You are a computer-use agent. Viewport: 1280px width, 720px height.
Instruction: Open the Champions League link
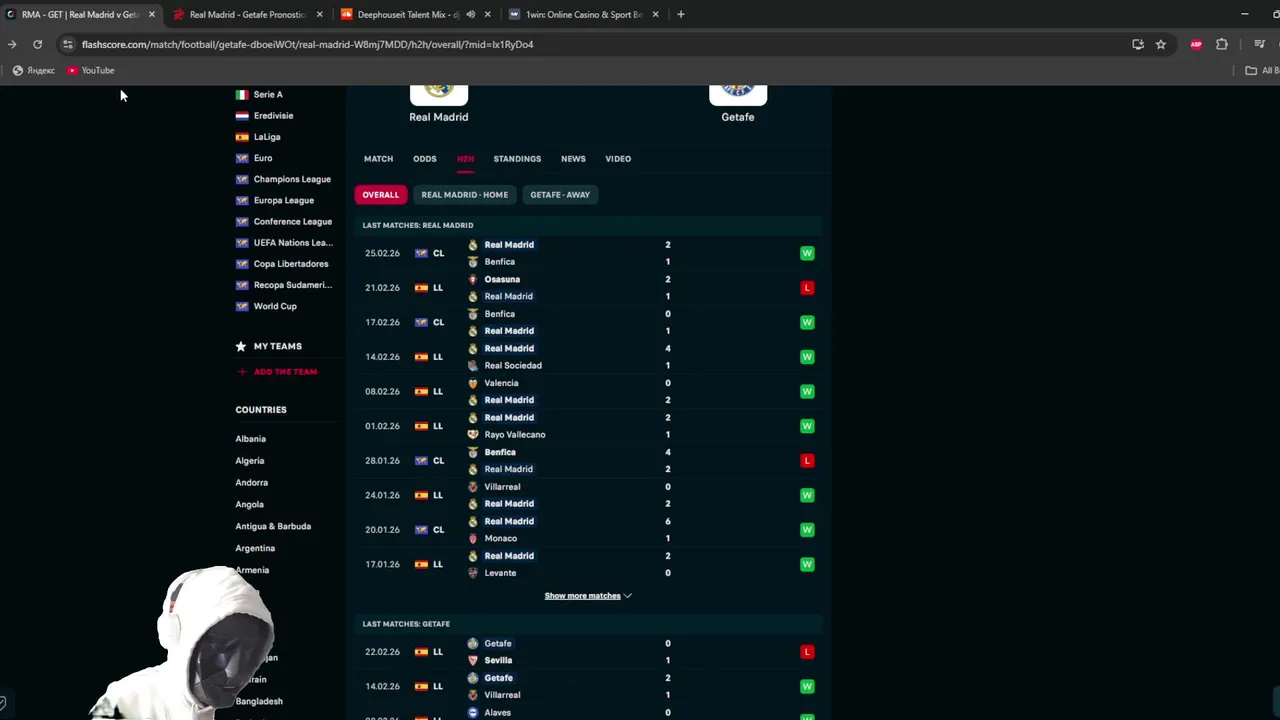pos(292,179)
